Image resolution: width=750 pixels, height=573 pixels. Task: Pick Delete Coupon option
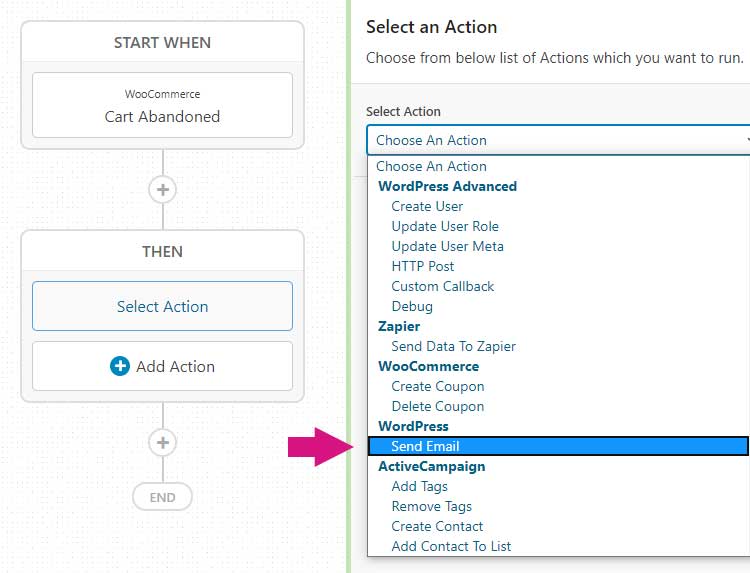point(438,407)
